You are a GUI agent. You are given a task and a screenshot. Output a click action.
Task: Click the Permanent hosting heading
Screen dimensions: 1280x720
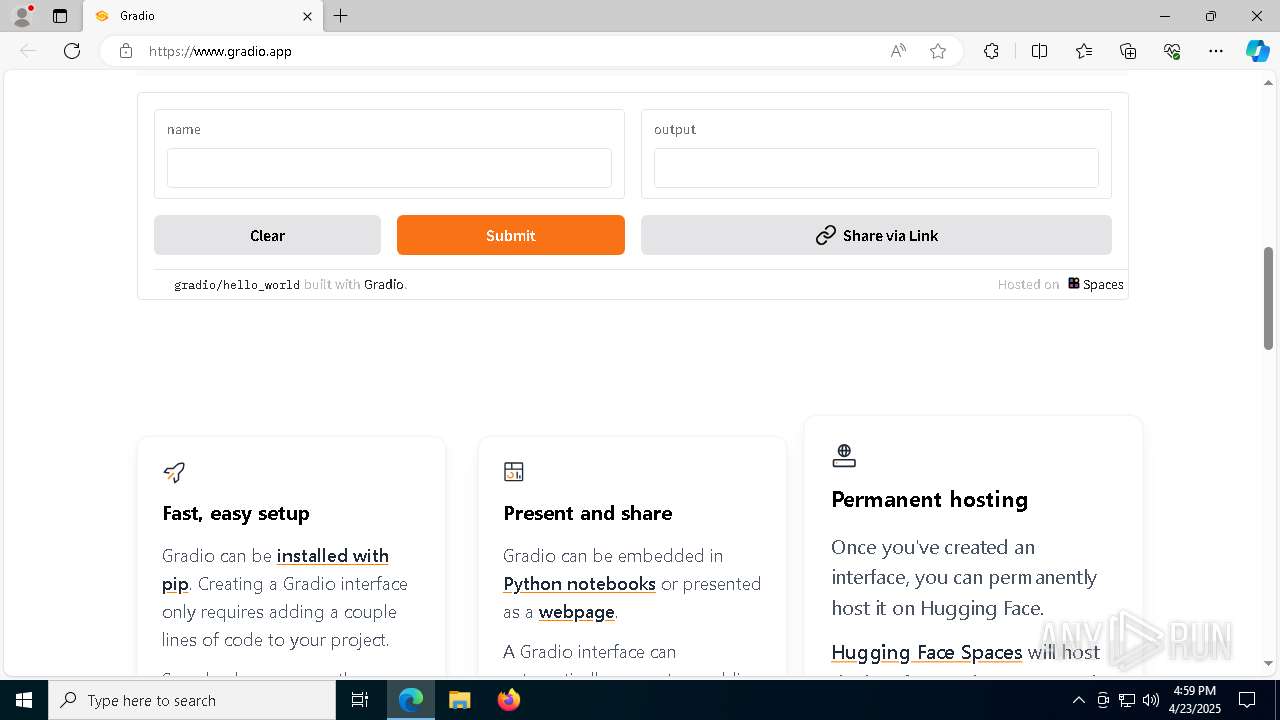tap(930, 499)
